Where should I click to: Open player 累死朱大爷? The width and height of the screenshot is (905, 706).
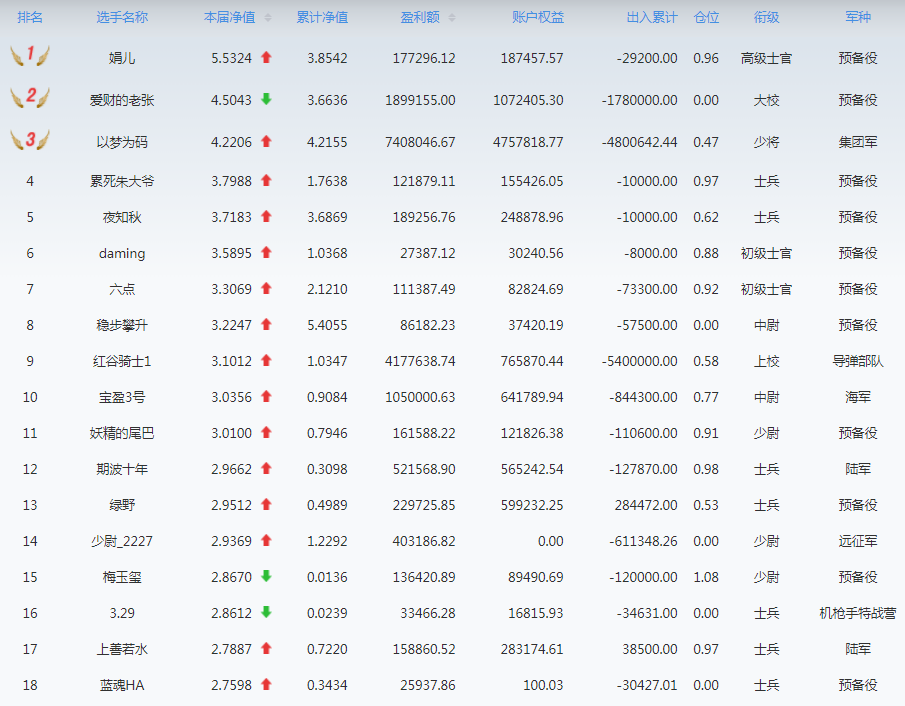tap(122, 181)
